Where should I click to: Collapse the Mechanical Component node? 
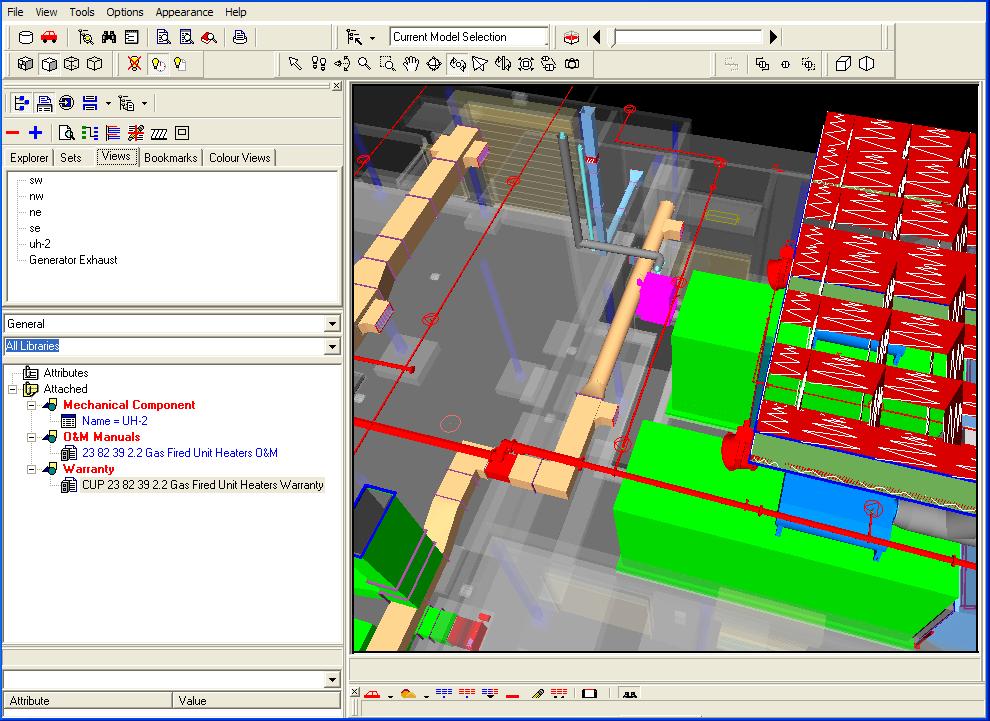[31, 405]
